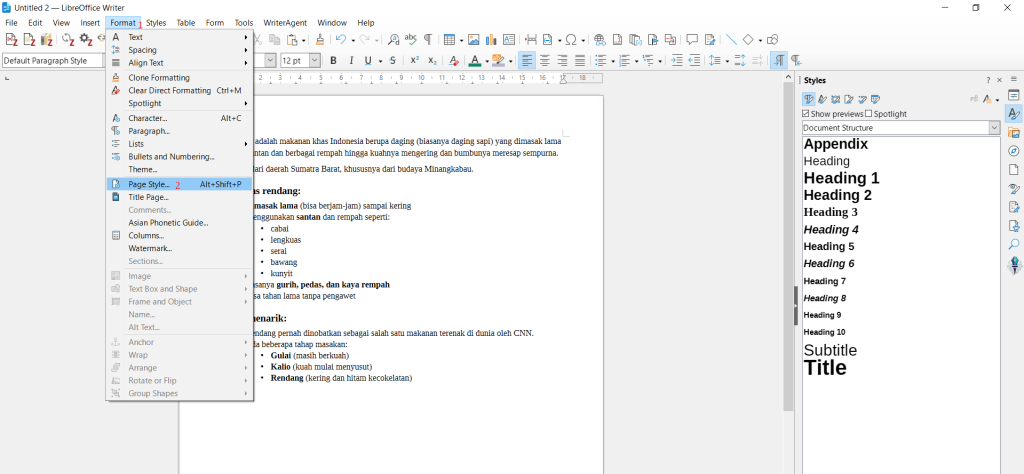Insert a table using the toolbar icon
The width and height of the screenshot is (1024, 474).
point(449,39)
